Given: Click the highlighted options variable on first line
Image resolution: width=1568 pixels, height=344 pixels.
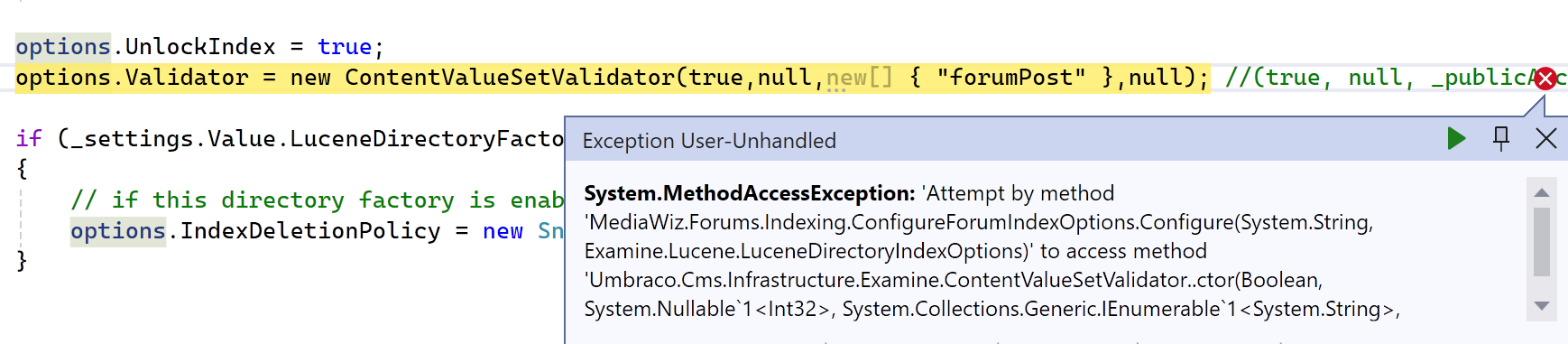Looking at the screenshot, I should click(63, 47).
